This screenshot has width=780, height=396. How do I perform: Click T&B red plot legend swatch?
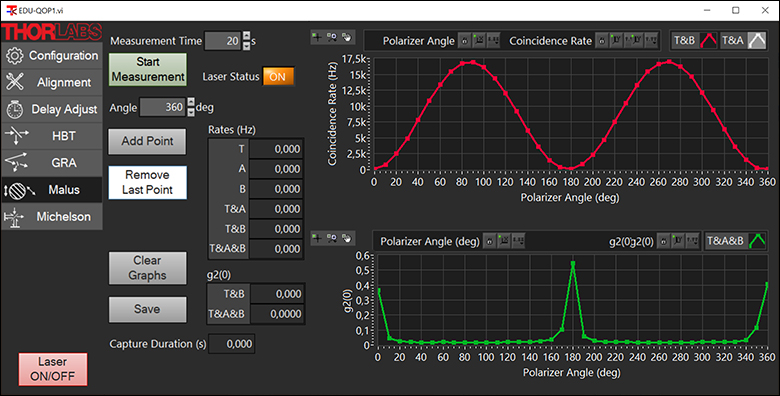click(x=708, y=40)
